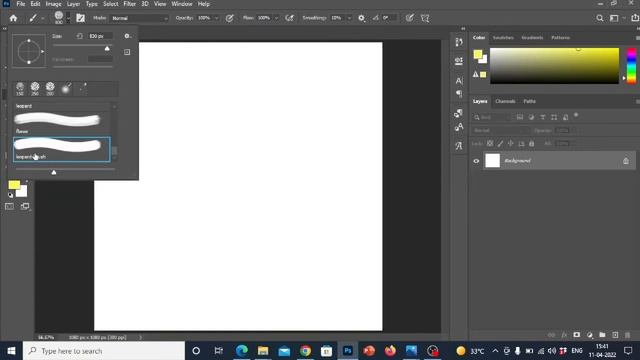This screenshot has height=360, width=640.
Task: Switch to the Patterns tab
Action: (560, 38)
